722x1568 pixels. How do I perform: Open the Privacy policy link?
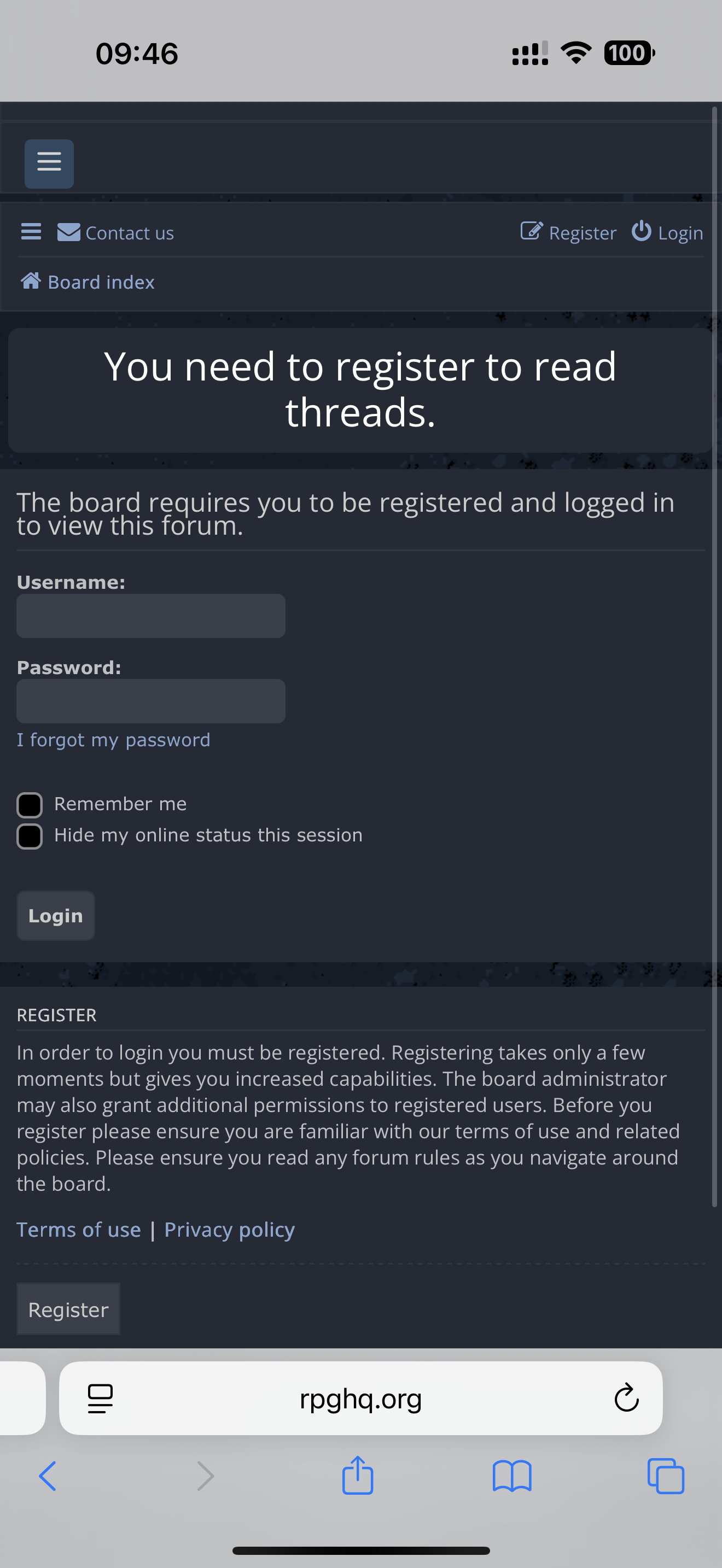230,1230
